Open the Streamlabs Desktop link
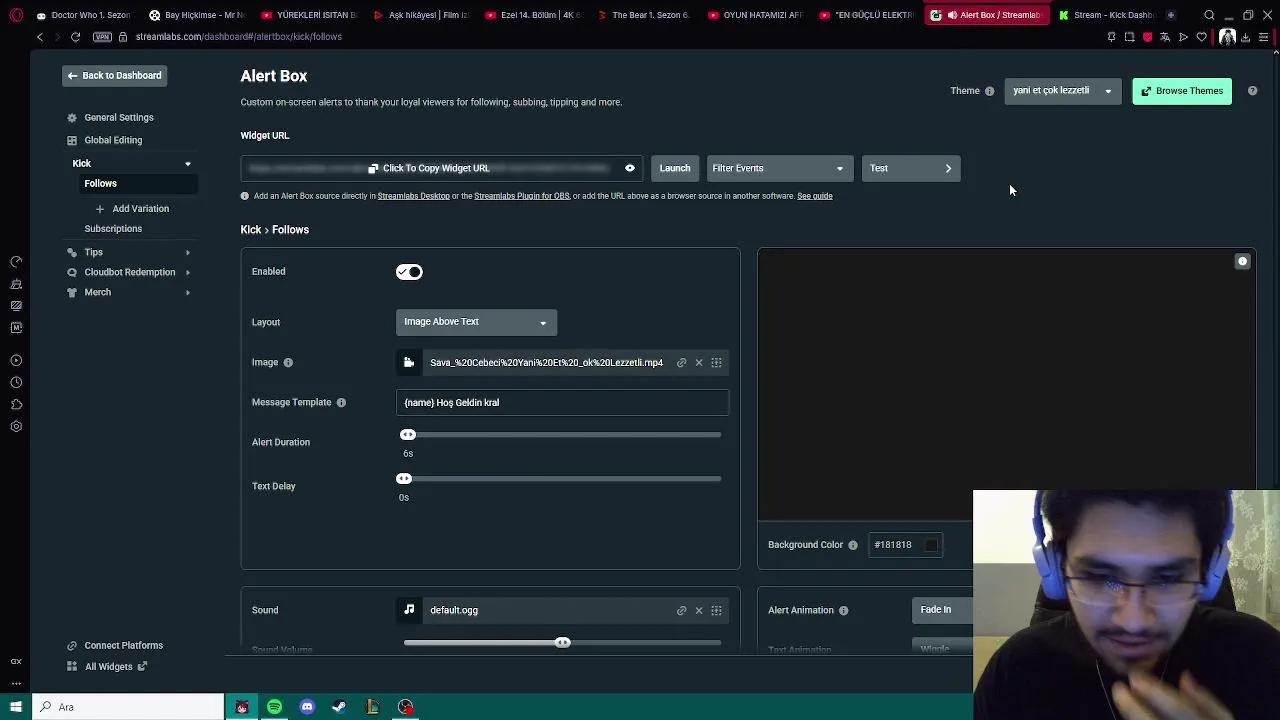1280x720 pixels. (x=413, y=196)
